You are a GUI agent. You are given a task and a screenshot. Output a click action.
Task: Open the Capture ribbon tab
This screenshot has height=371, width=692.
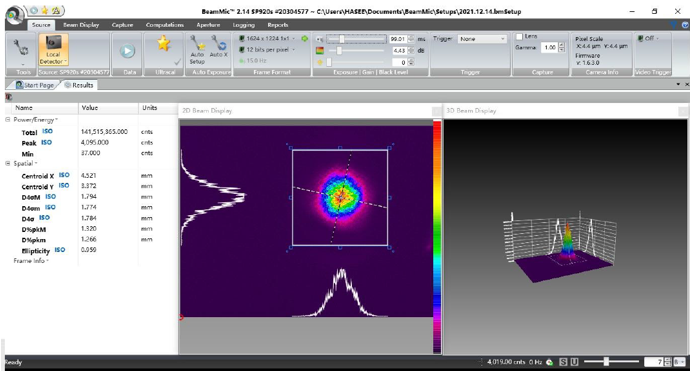122,25
